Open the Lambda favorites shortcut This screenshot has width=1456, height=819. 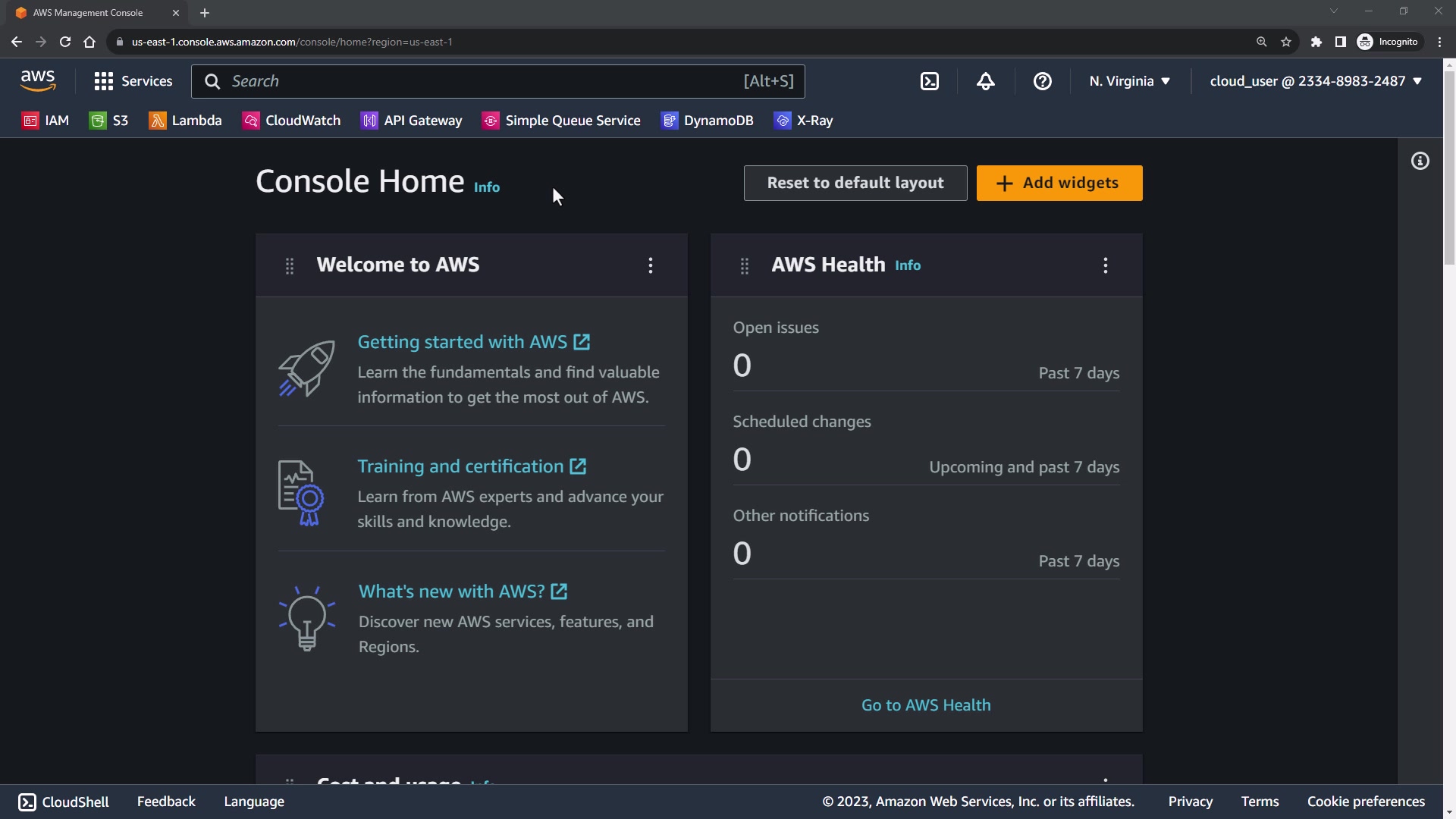pos(186,121)
